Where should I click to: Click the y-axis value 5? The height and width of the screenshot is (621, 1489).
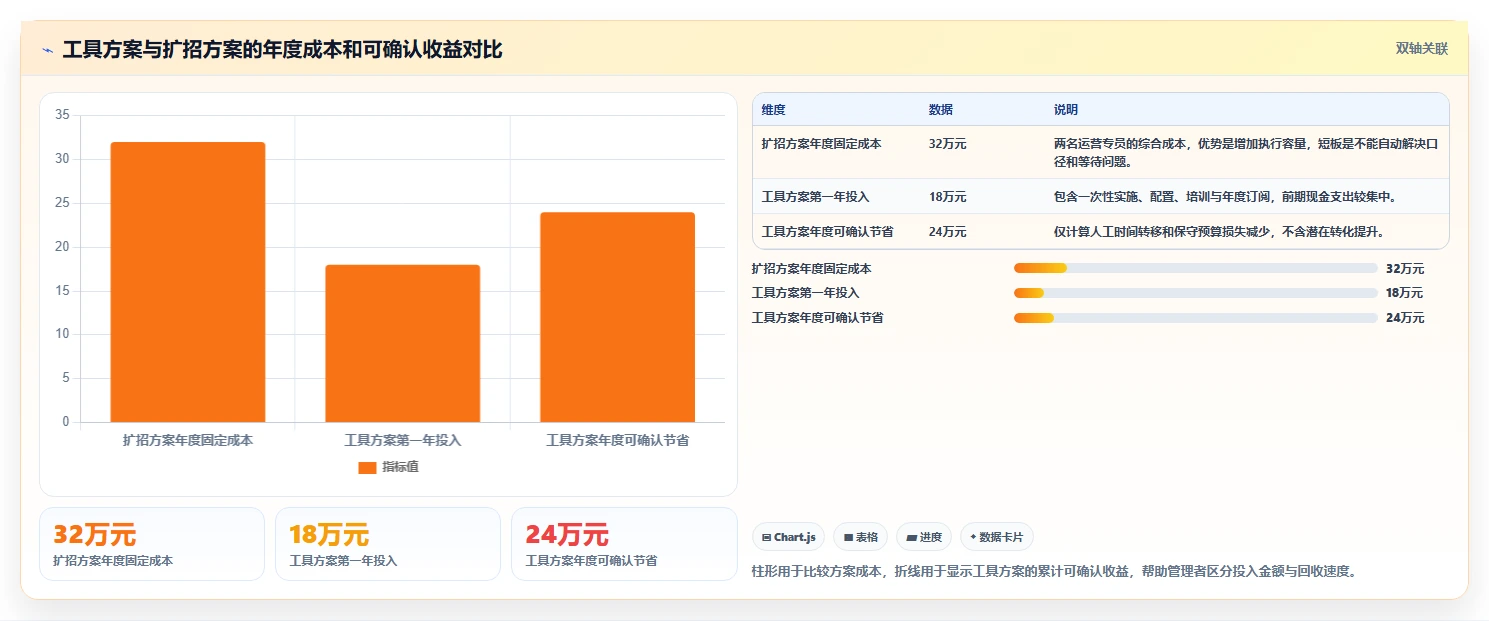click(65, 378)
